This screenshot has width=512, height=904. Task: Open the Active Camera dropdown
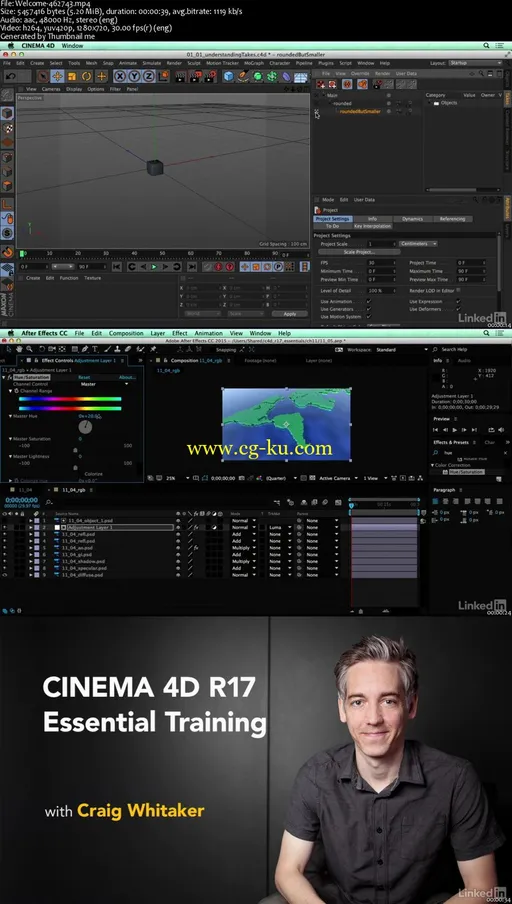[338, 478]
